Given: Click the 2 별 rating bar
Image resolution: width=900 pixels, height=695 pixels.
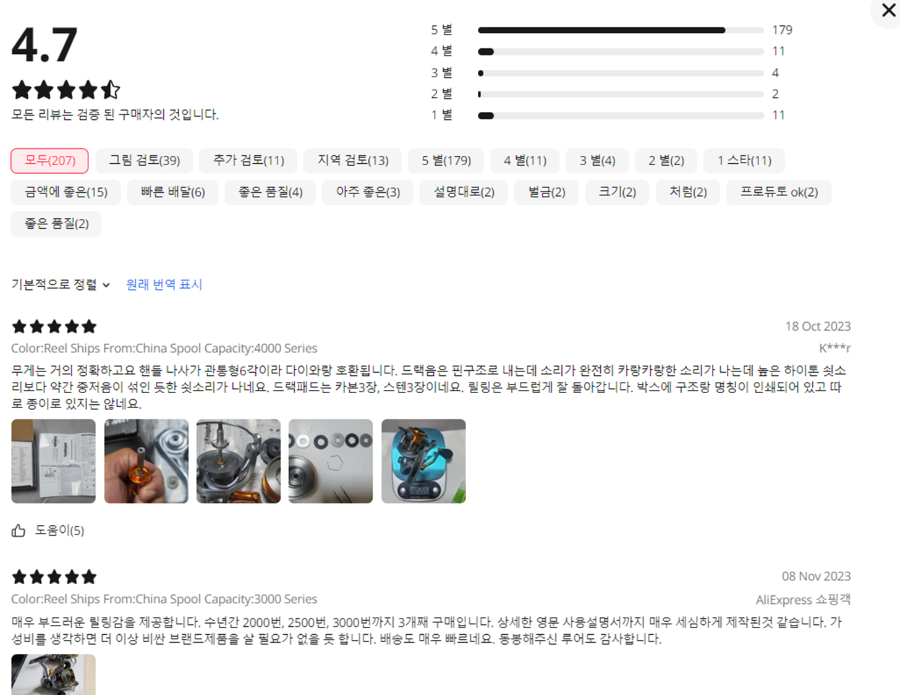Looking at the screenshot, I should [x=620, y=94].
